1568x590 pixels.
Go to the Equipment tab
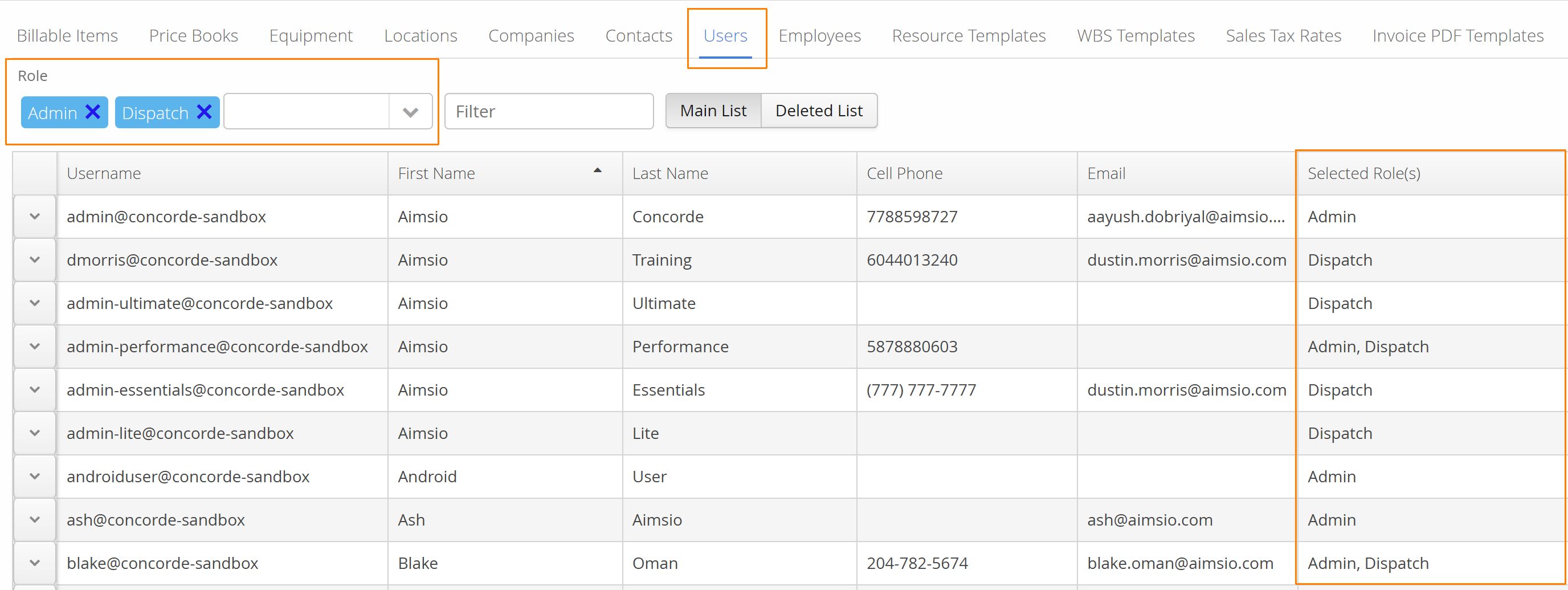pos(311,36)
